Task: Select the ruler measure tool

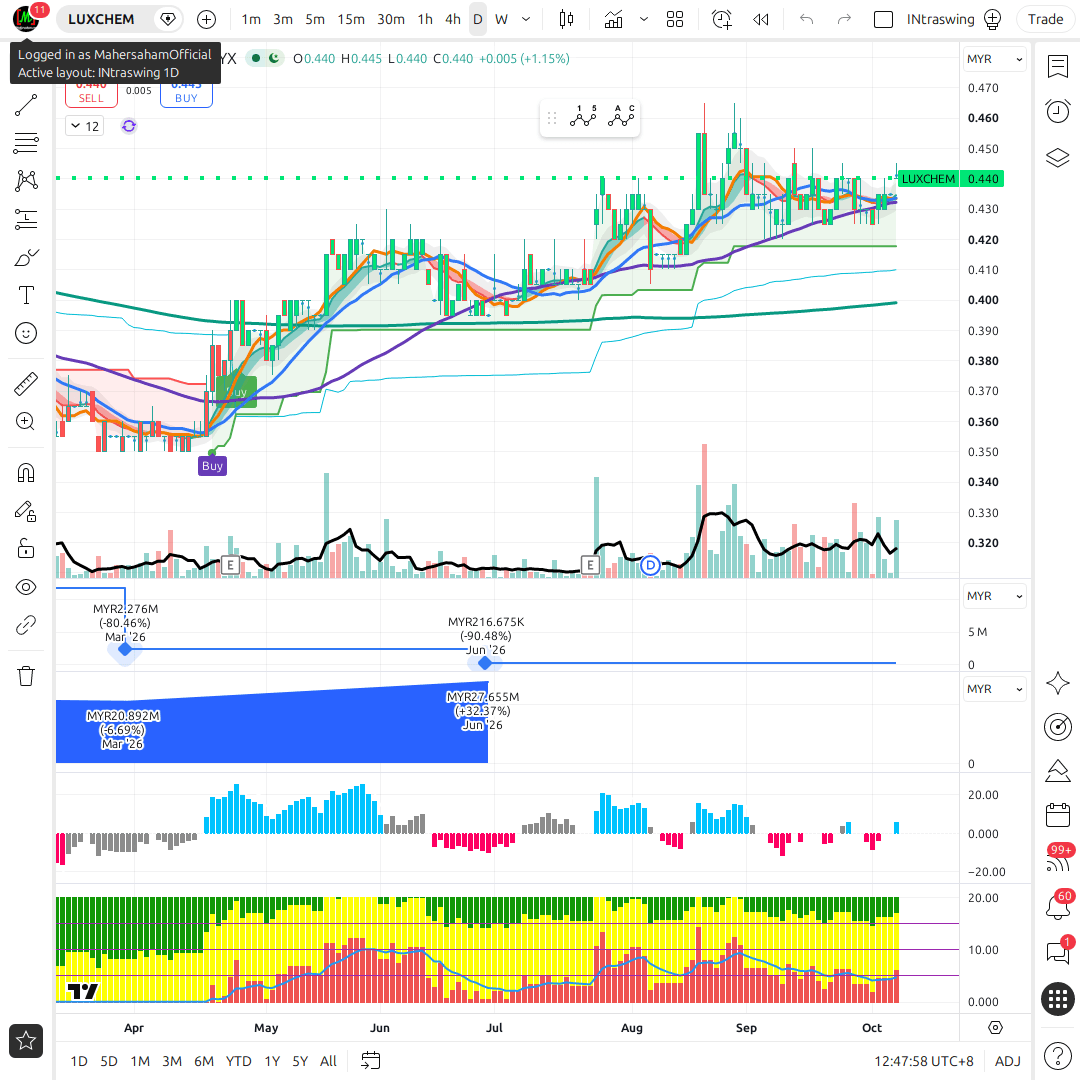Action: coord(26,384)
